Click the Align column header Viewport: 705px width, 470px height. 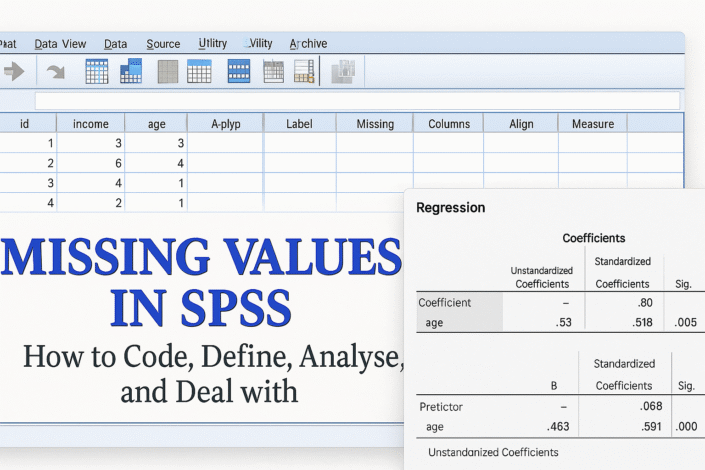click(521, 124)
